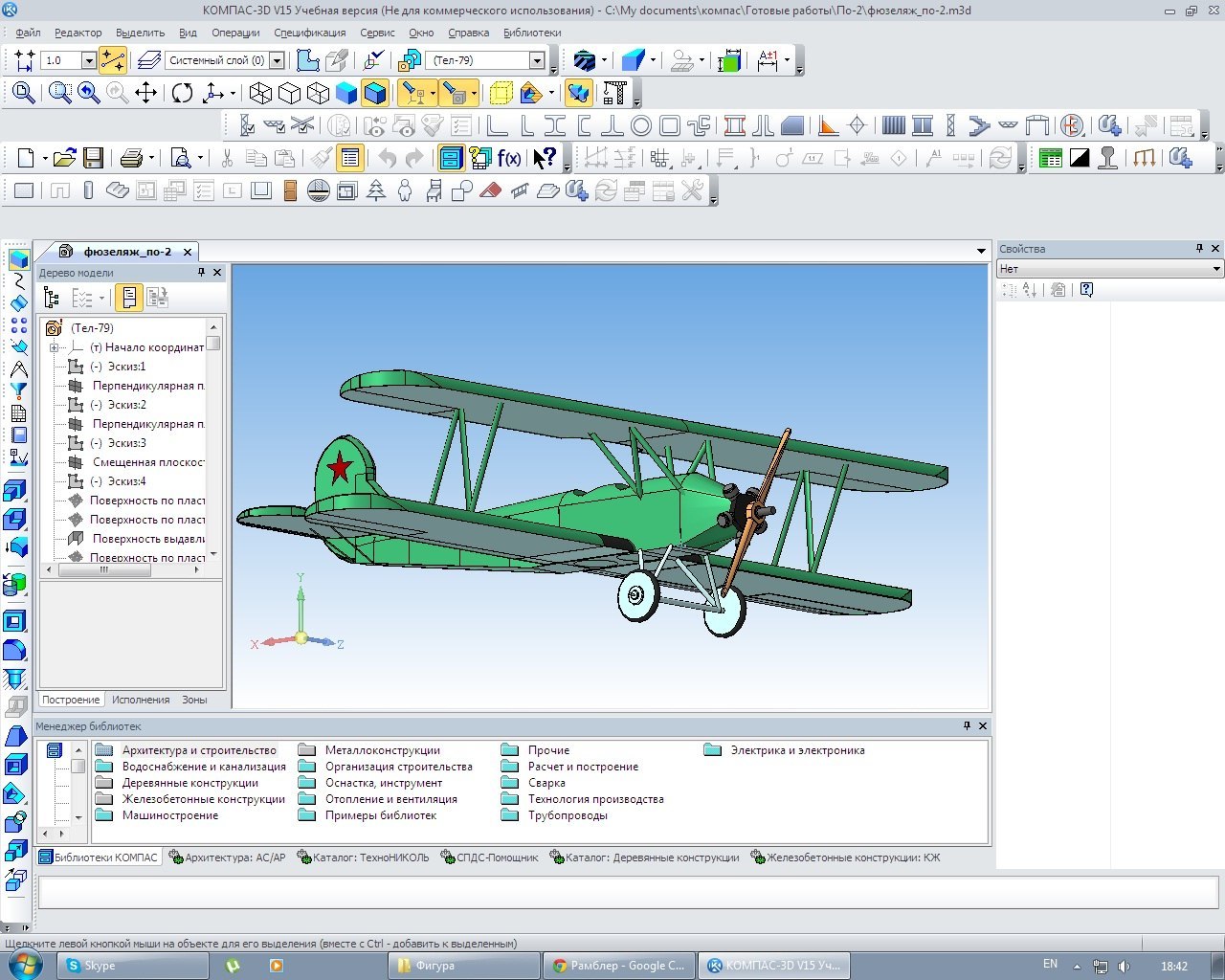The image size is (1225, 980).
Task: Open the Машиностроение library folder
Action: coord(170,815)
